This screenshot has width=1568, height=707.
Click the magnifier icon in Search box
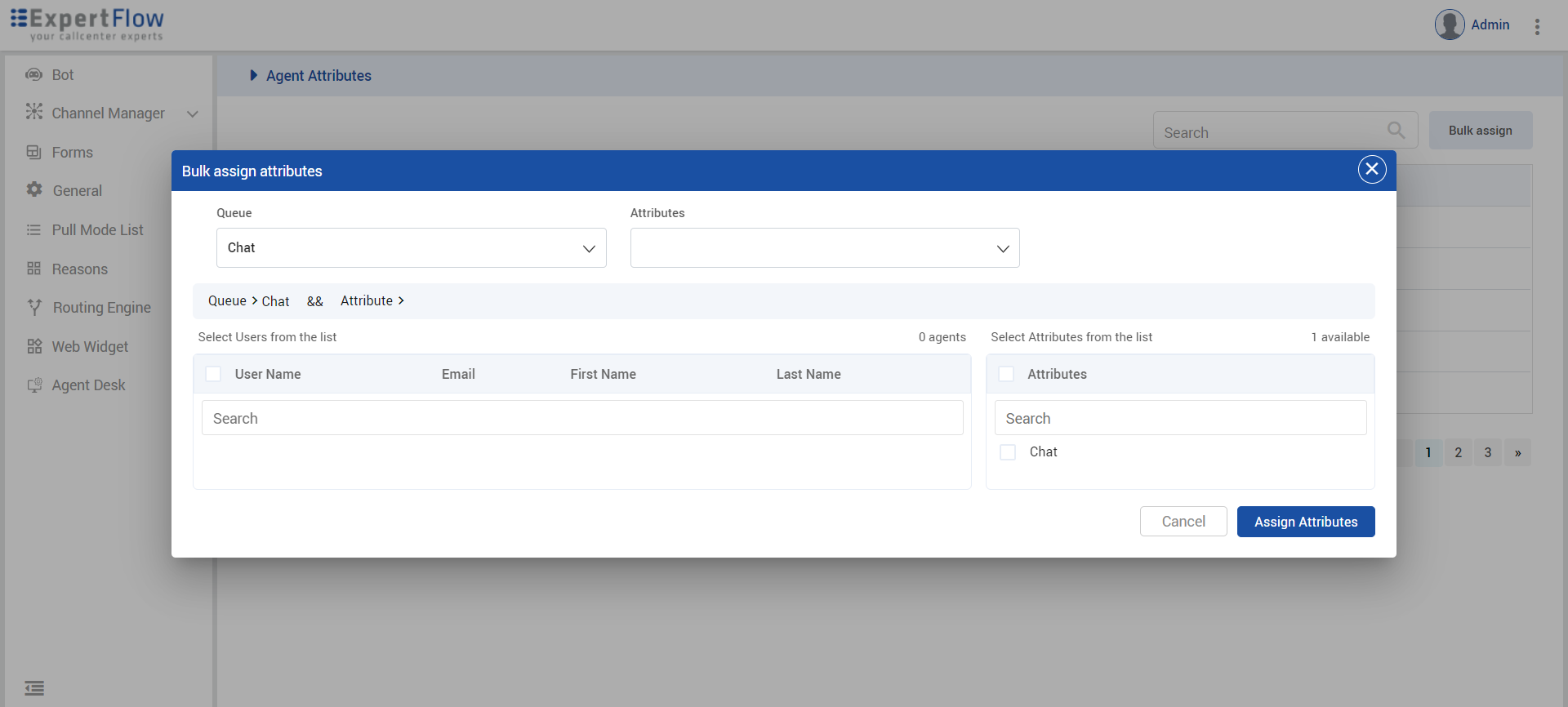coord(1396,131)
